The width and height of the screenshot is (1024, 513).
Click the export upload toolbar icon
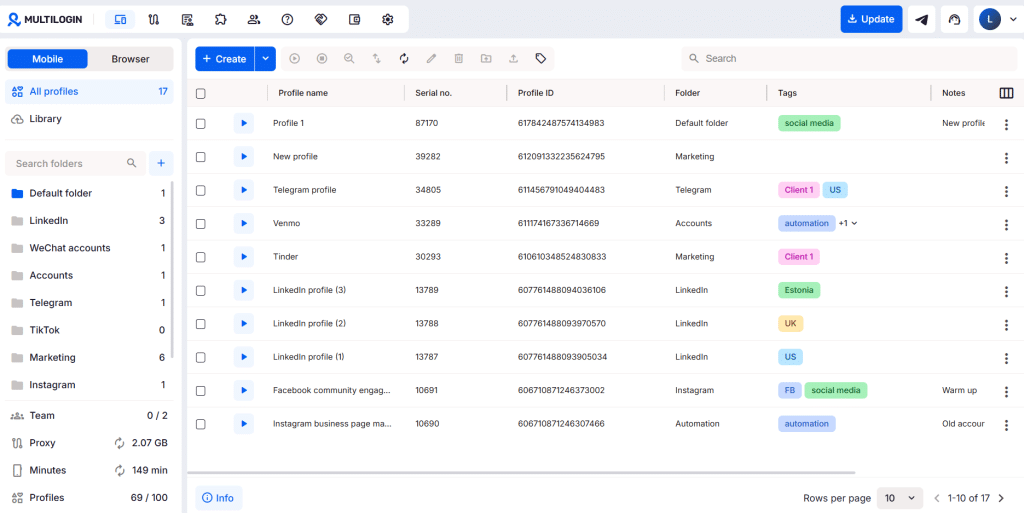513,59
